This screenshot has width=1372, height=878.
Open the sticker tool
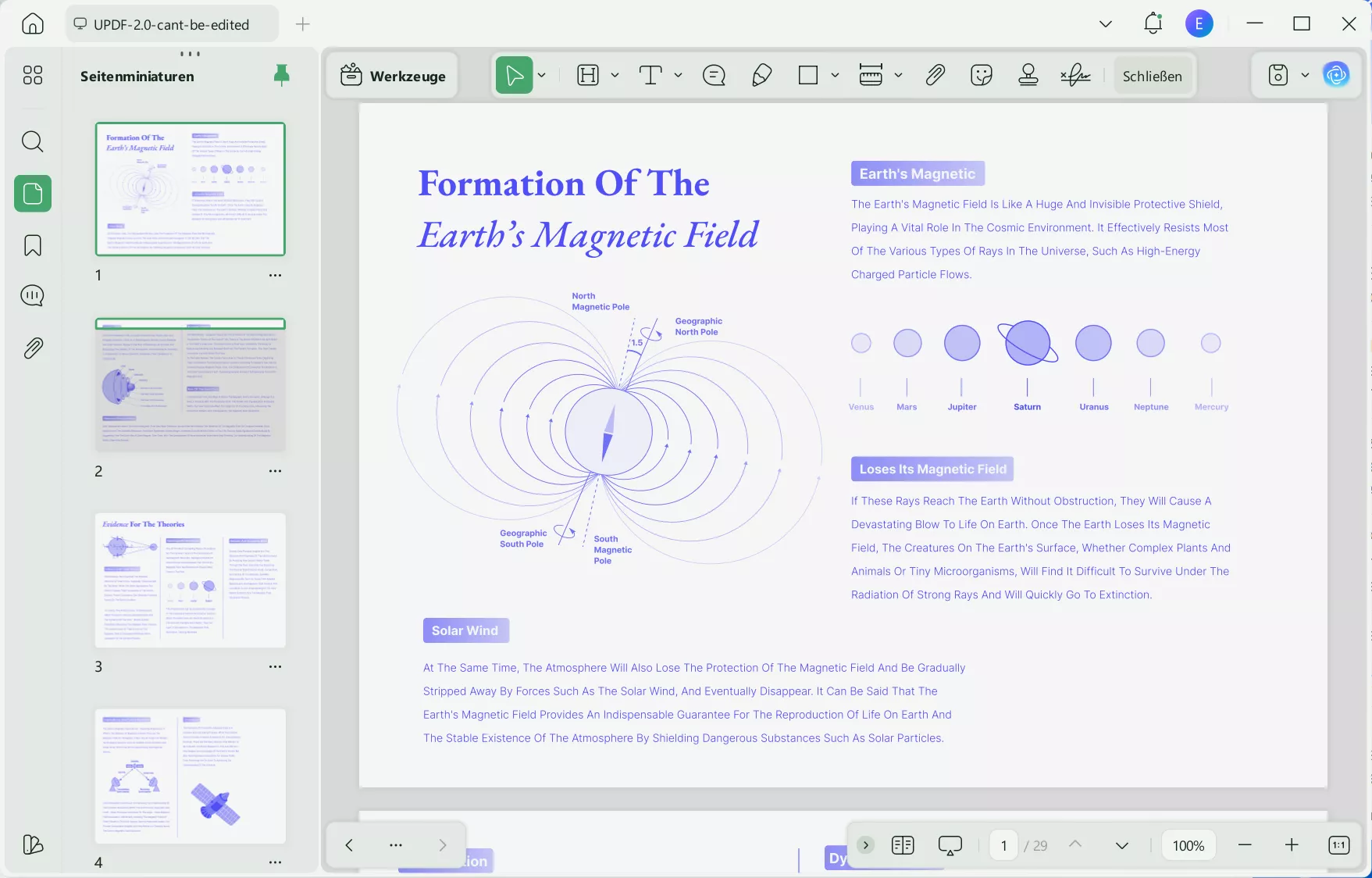982,75
